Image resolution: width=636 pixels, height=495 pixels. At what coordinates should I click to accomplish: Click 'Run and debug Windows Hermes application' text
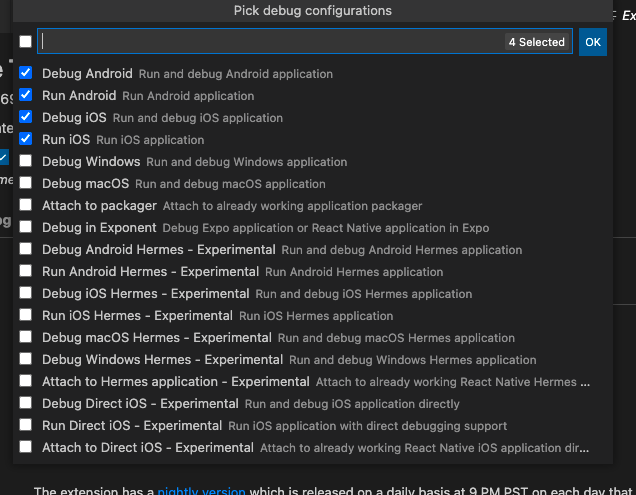point(413,360)
